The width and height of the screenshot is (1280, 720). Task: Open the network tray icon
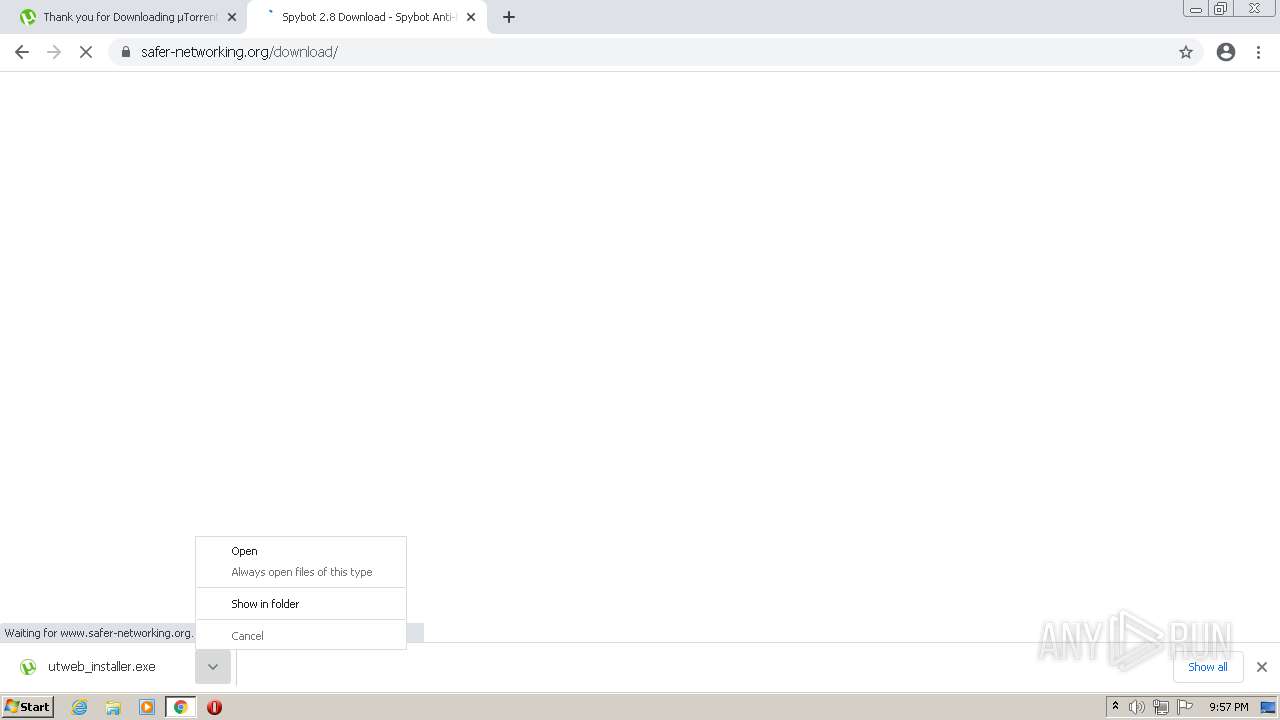tap(1161, 707)
